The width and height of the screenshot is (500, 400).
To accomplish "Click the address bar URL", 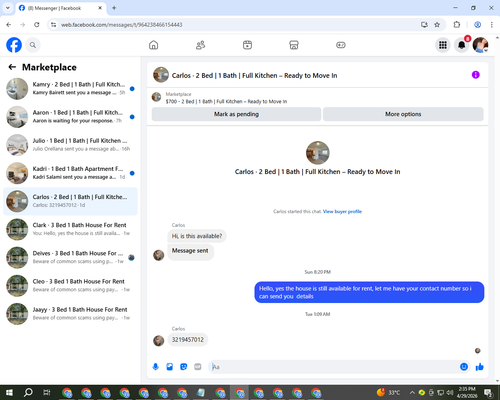I will coord(122,25).
